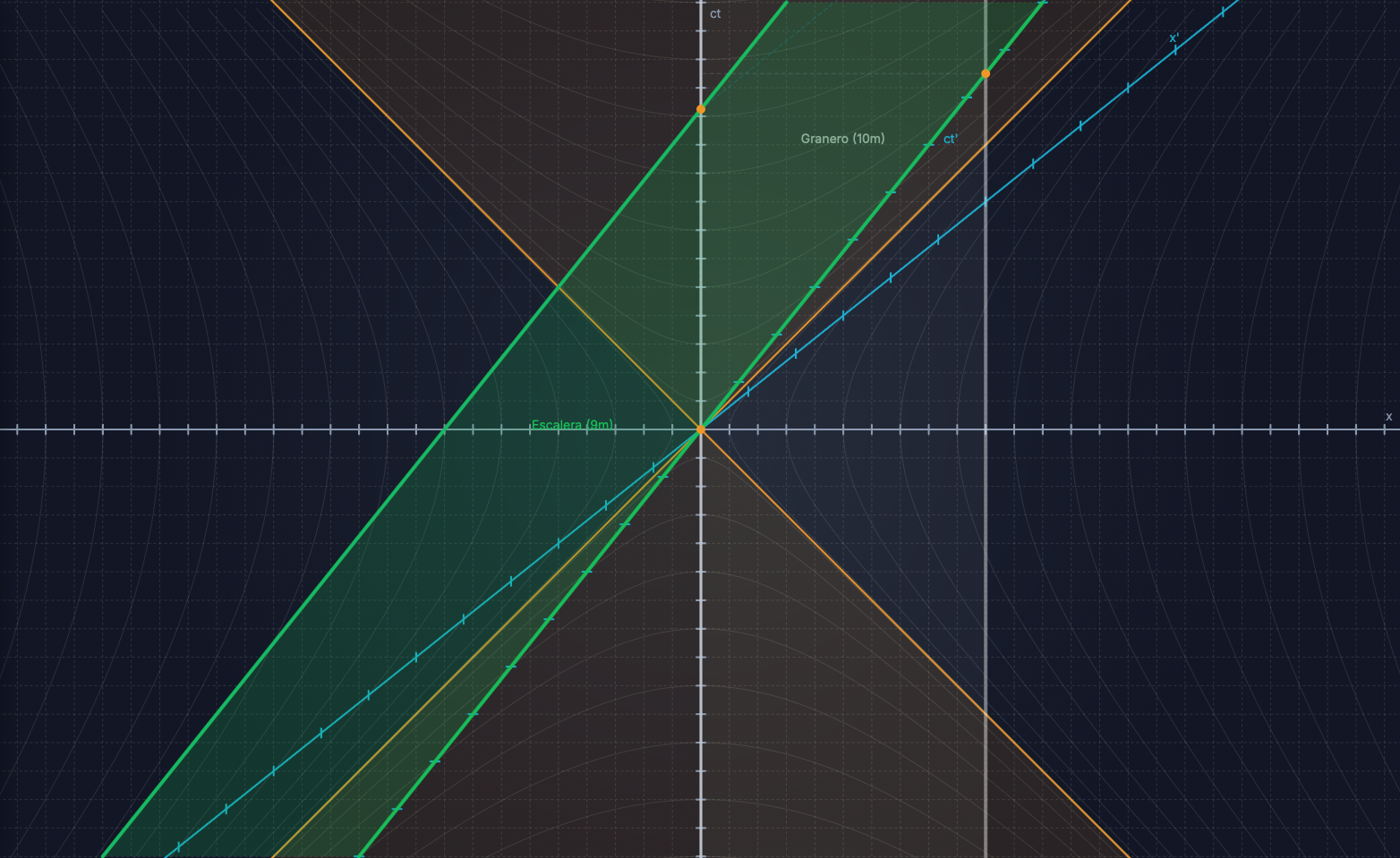Click the "ct" axis label
Screen dimensions: 1400x858
715,13
